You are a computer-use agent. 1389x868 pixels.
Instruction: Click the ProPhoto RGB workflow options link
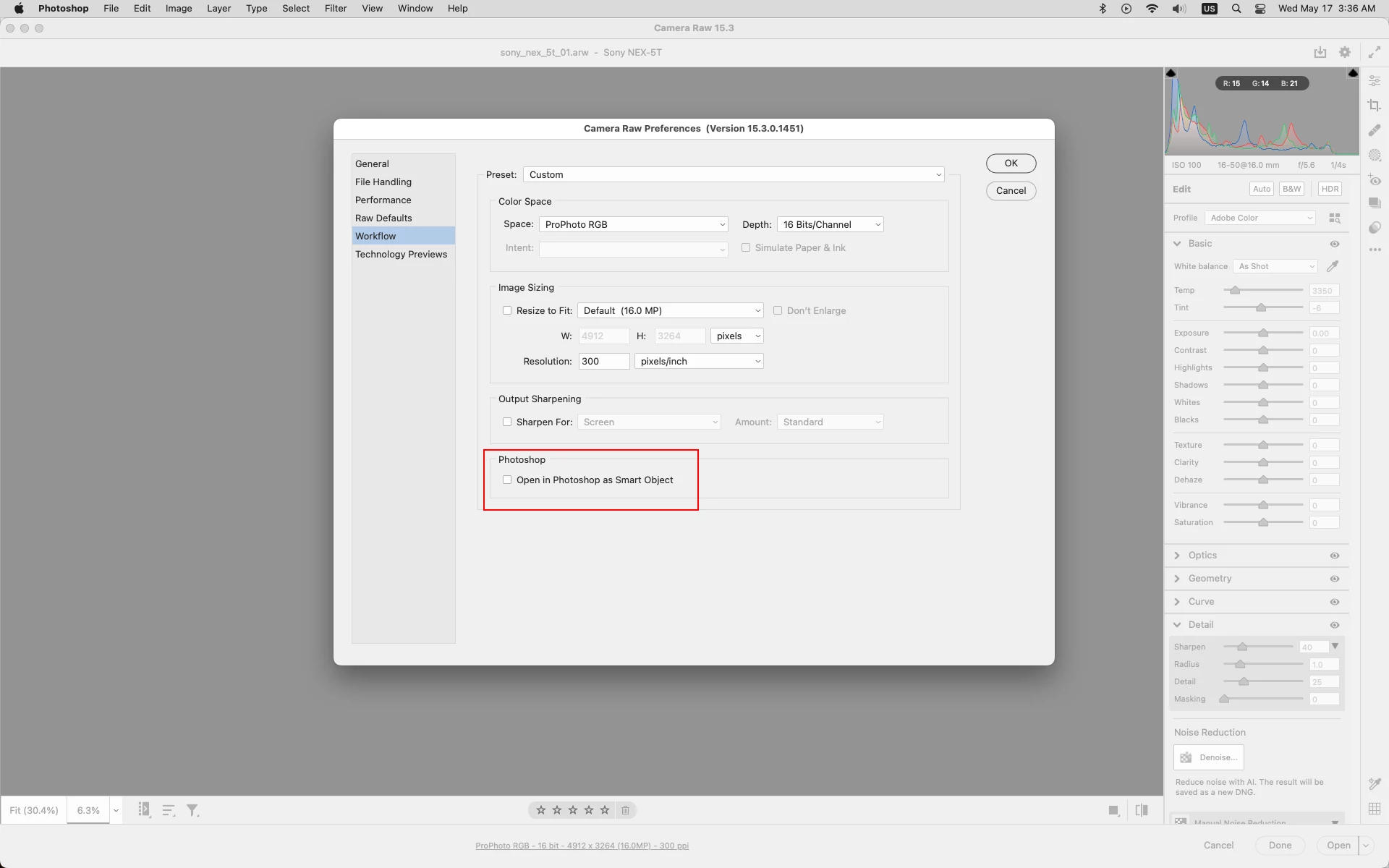582,846
